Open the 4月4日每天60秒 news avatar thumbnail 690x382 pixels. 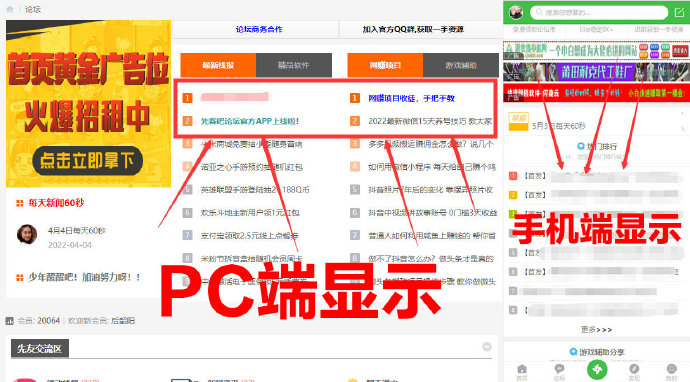pyautogui.click(x=27, y=234)
